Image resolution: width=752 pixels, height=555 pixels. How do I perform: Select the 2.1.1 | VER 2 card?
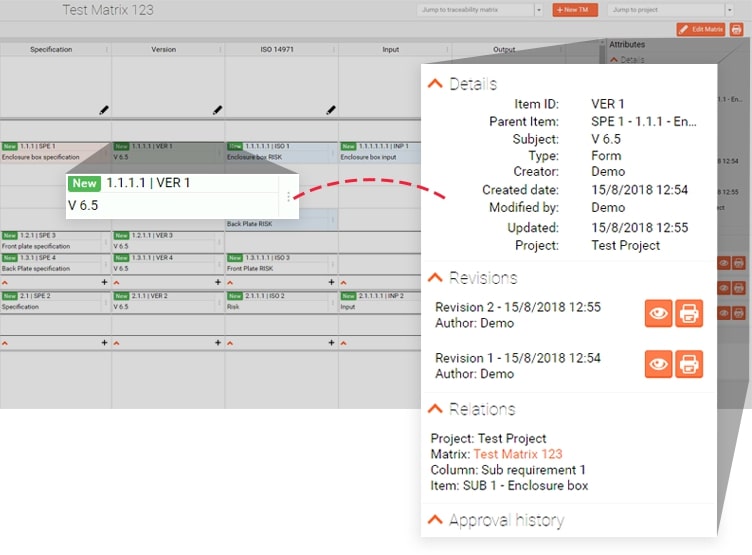168,302
